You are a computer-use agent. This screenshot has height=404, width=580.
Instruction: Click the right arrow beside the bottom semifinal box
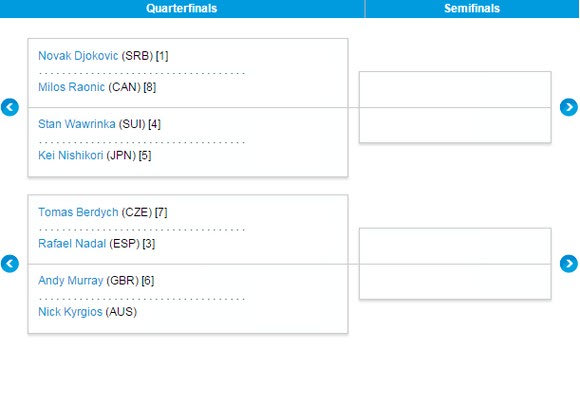(569, 264)
